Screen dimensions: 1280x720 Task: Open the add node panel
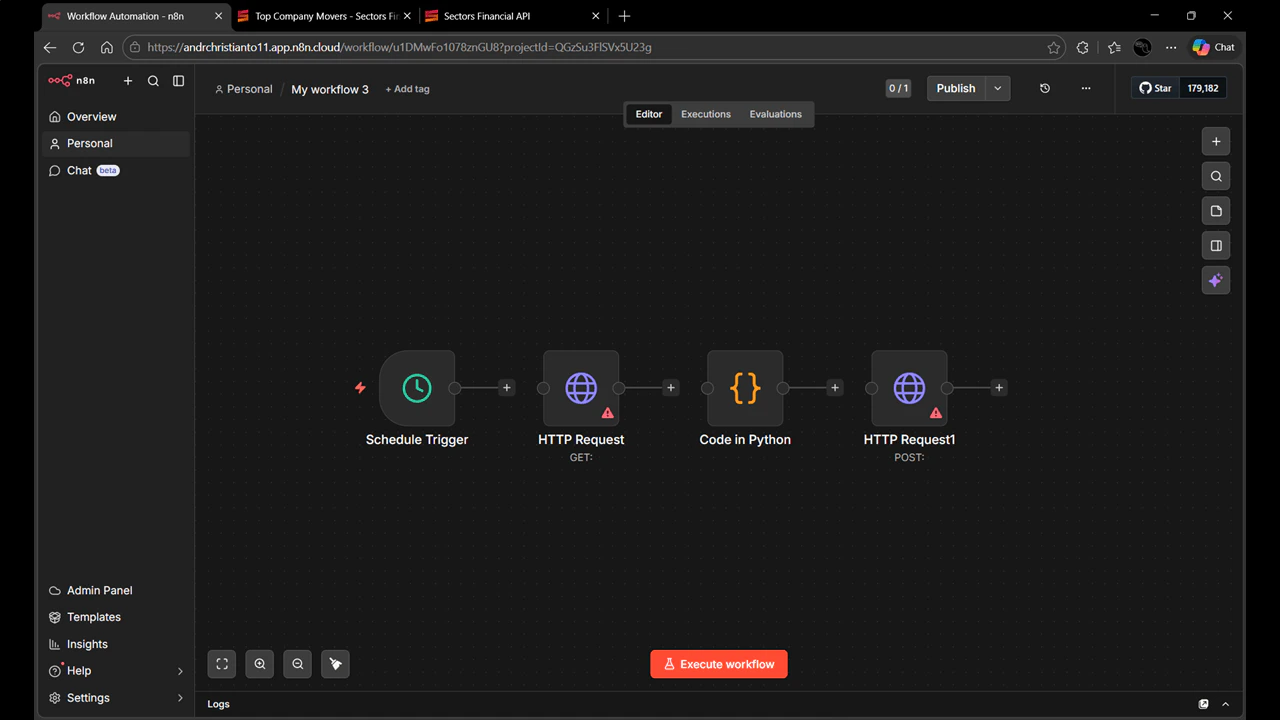(1216, 141)
